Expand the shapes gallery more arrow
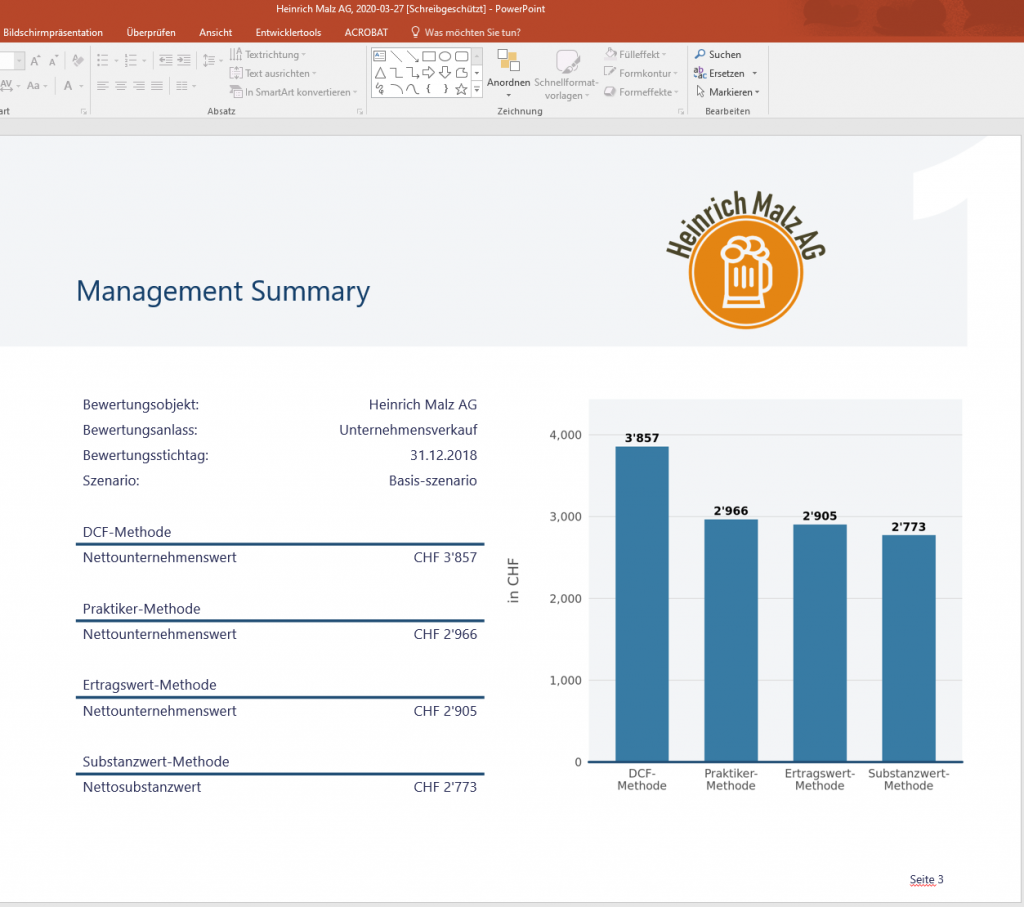Viewport: 1024px width, 907px height. 477,89
